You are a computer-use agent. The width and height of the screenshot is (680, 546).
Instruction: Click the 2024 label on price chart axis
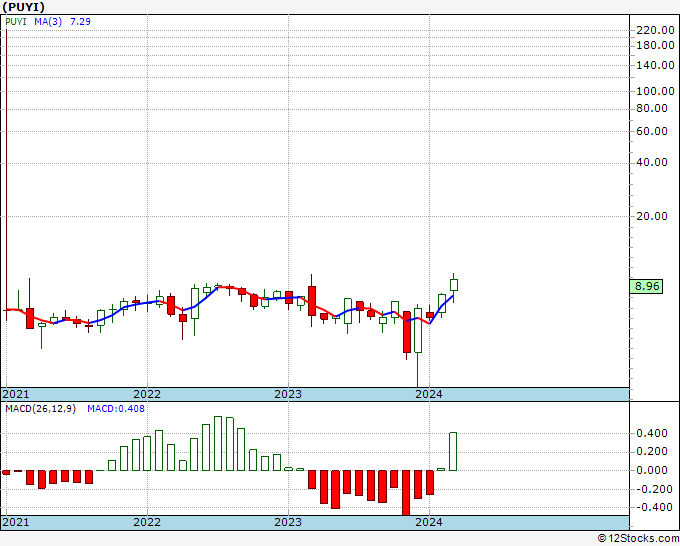point(429,394)
